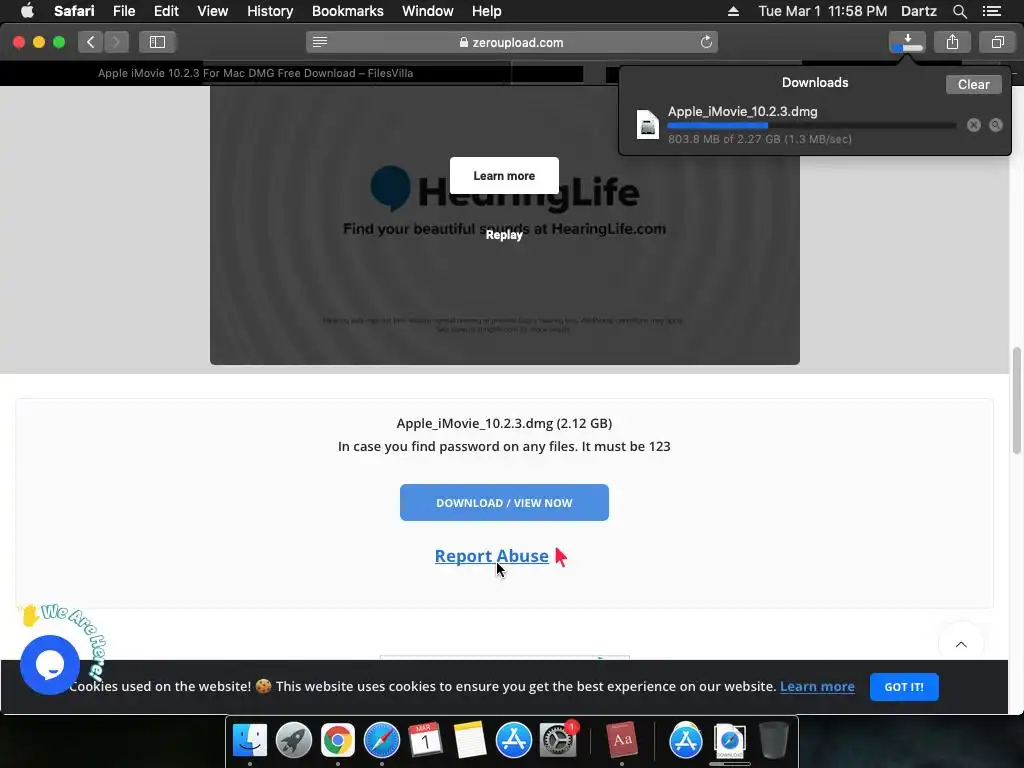Show all tabs overview
Viewport: 1024px width, 768px height.
[x=997, y=42]
